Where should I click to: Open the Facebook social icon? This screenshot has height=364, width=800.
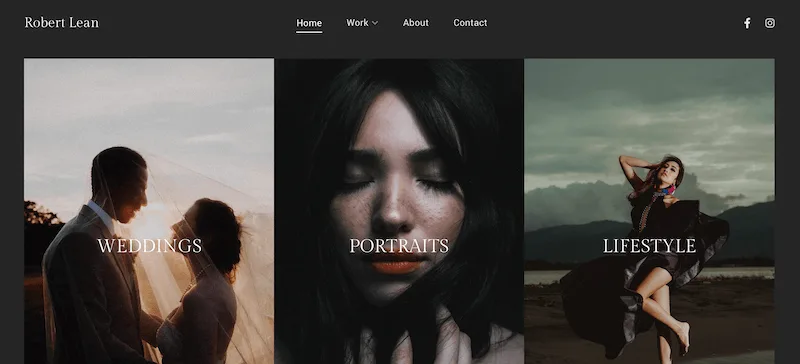(x=747, y=23)
